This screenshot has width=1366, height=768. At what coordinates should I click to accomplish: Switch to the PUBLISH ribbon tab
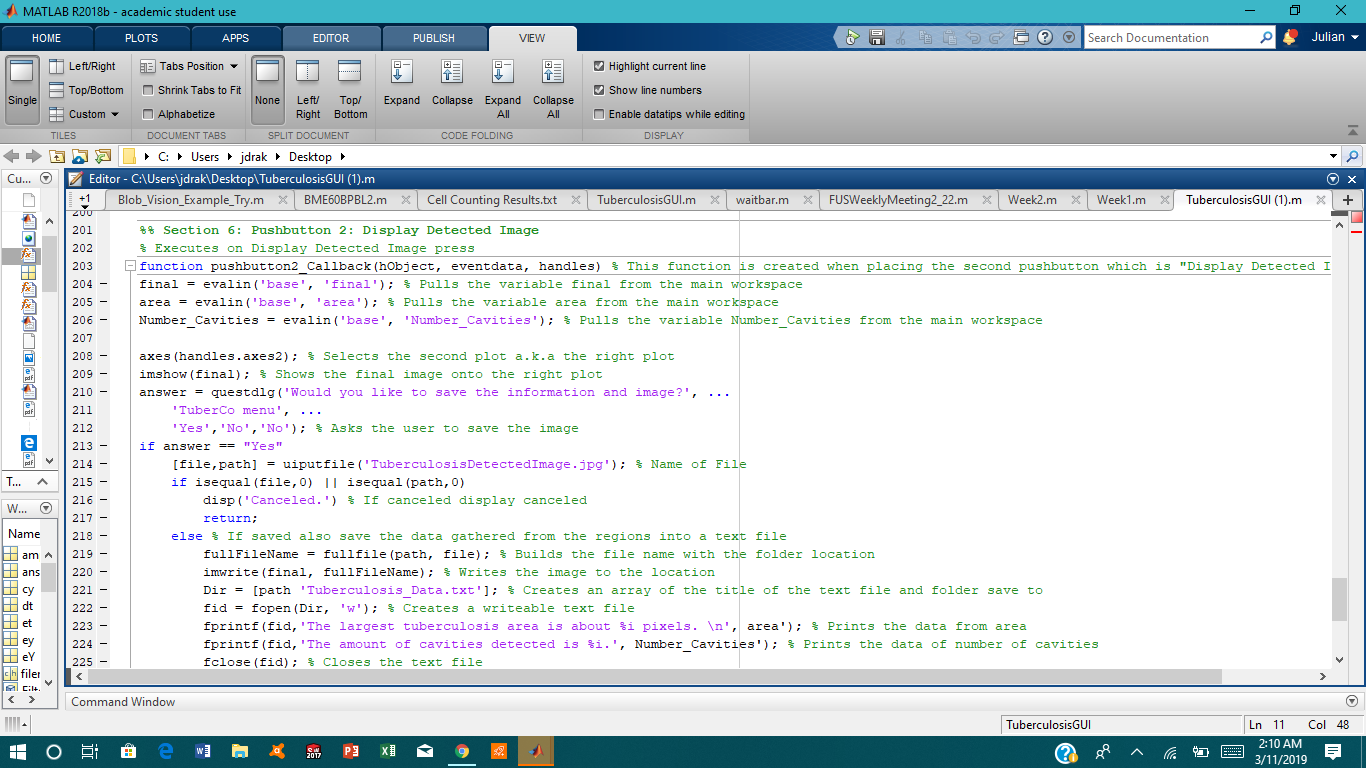click(434, 38)
